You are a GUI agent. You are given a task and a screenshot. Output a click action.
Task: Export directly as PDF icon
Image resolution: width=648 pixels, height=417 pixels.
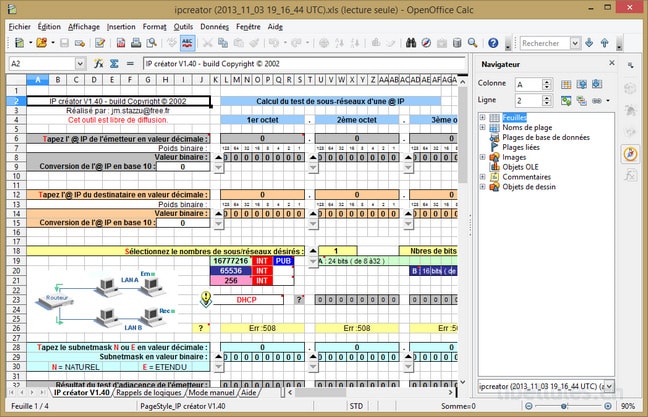[x=121, y=43]
